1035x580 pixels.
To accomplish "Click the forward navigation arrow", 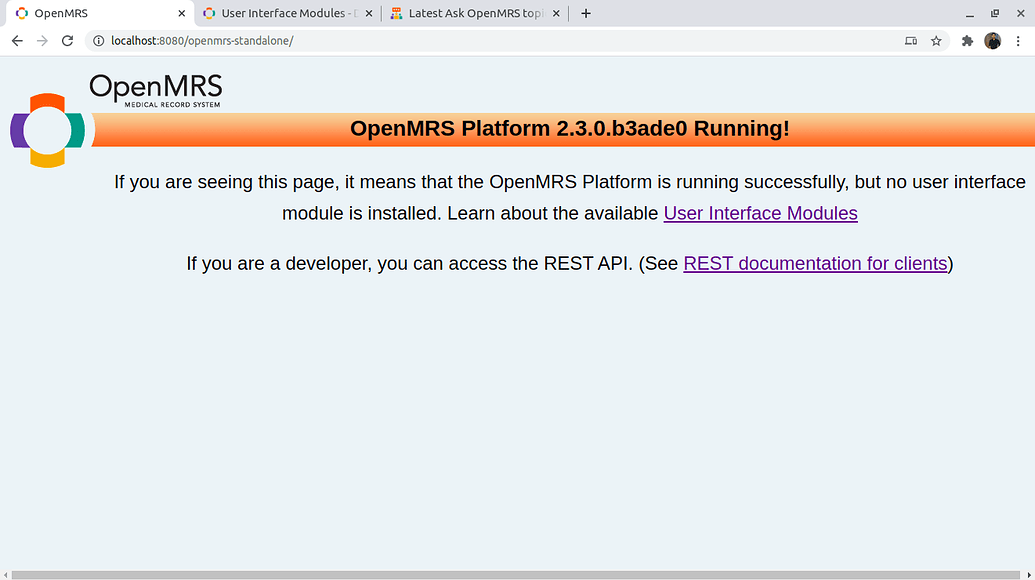I will click(42, 41).
